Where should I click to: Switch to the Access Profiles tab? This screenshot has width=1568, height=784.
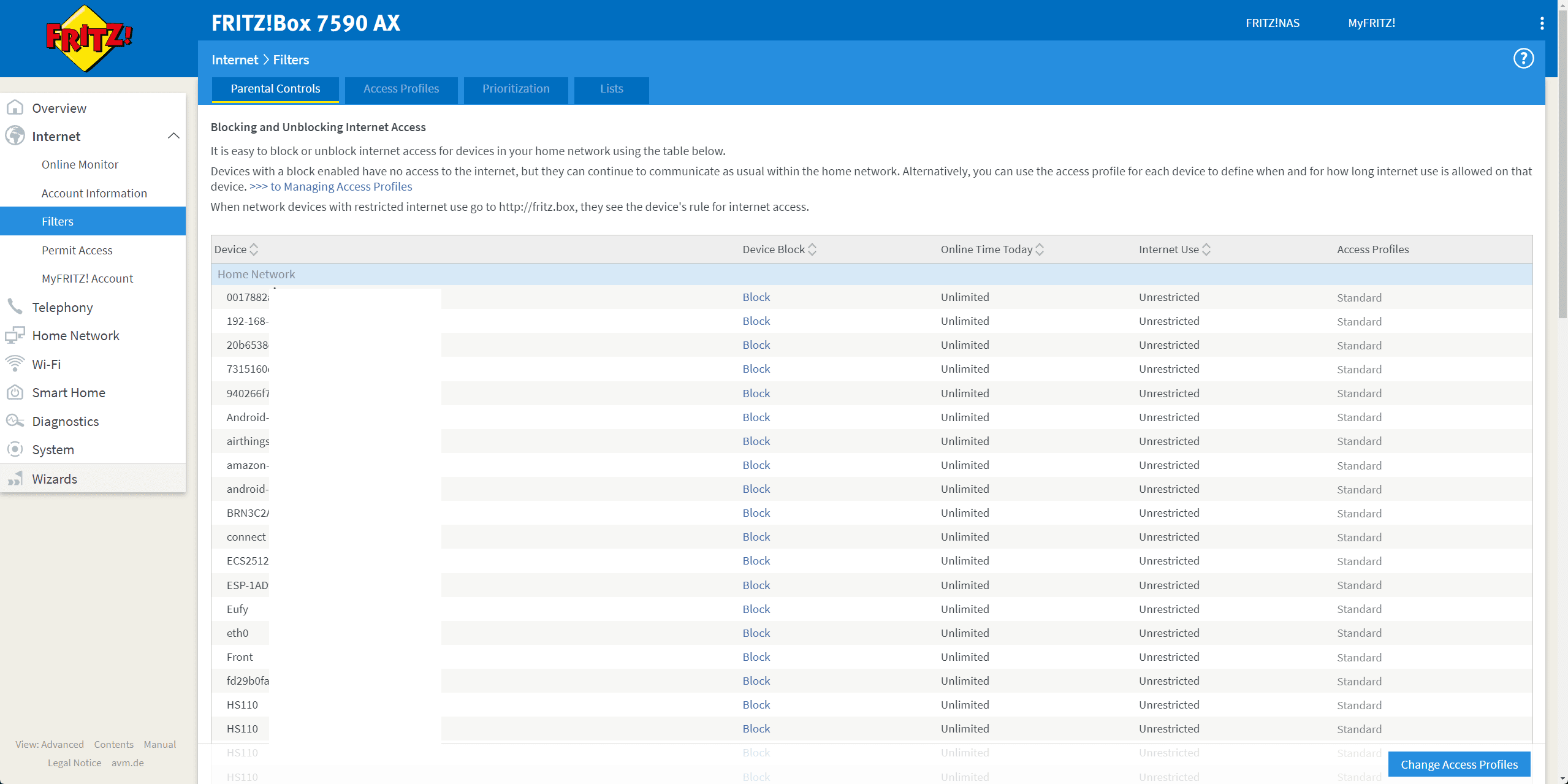[401, 89]
